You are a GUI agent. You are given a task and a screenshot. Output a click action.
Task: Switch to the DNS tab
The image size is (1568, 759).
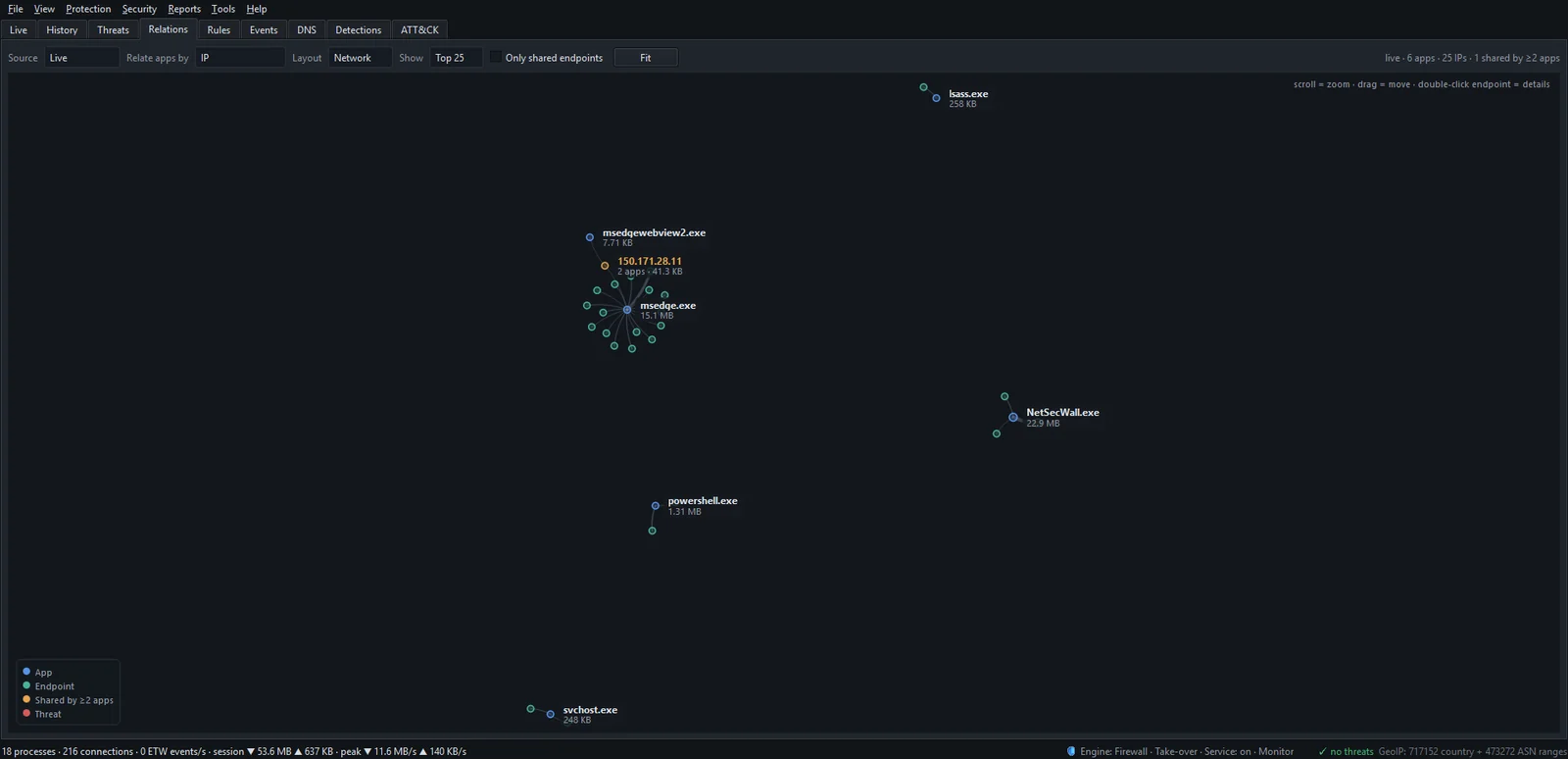(x=307, y=30)
